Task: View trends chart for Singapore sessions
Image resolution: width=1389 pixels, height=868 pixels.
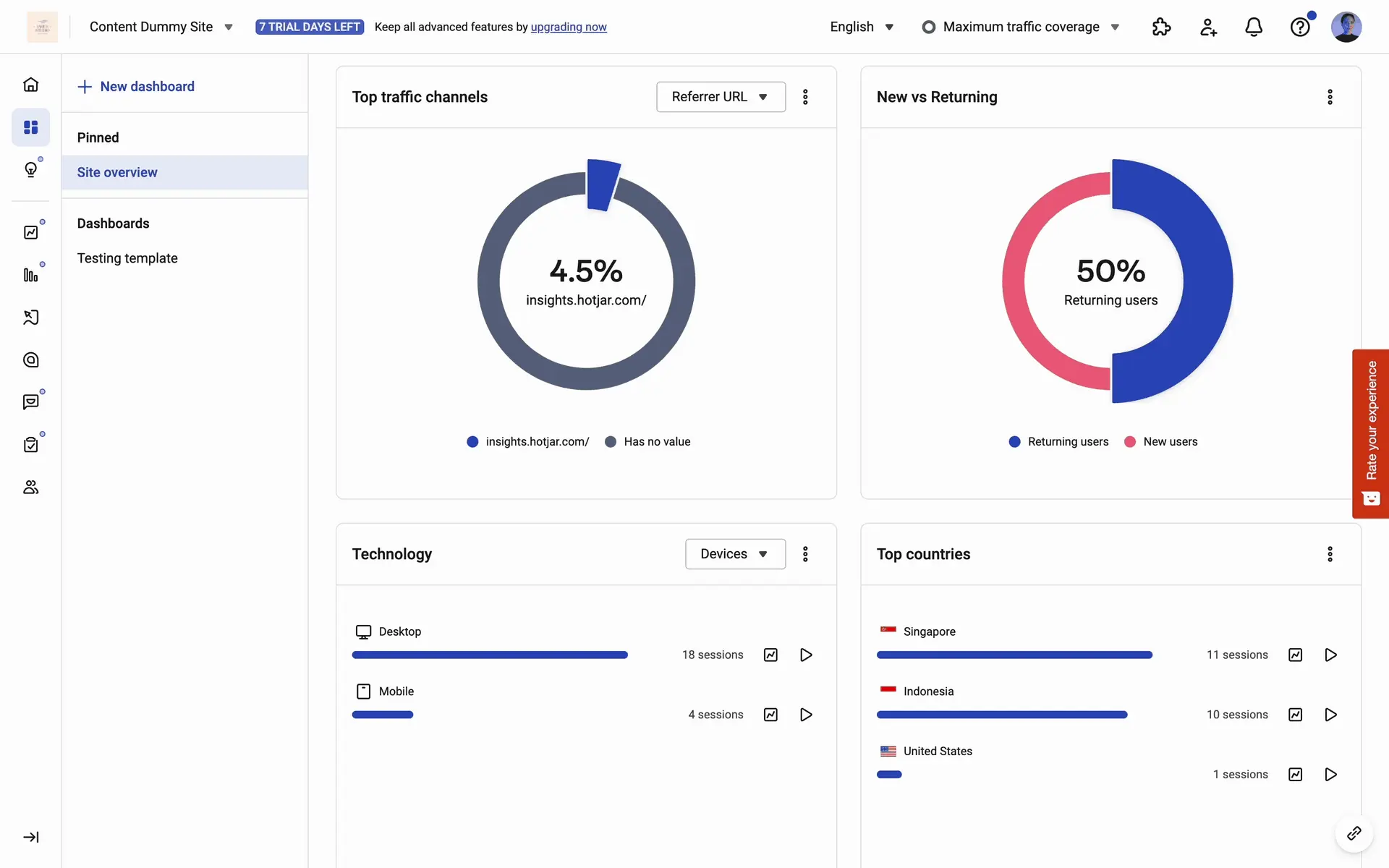Action: click(1295, 655)
